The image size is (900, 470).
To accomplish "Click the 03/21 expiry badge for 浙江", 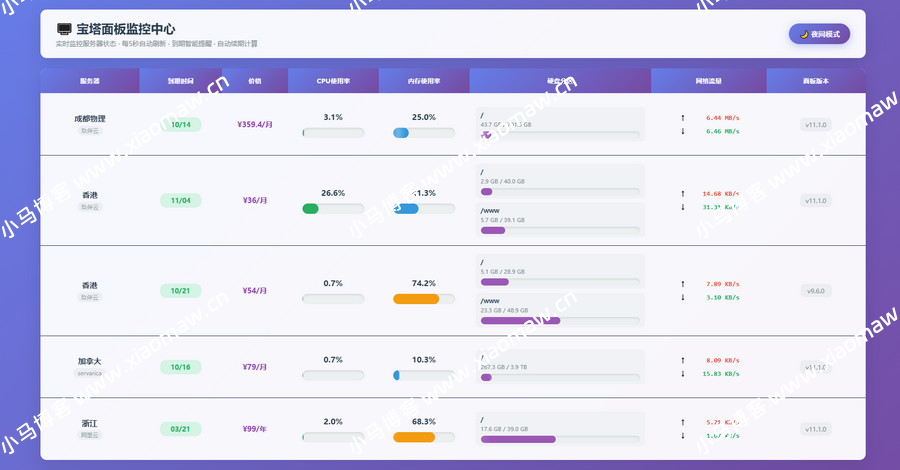I will pos(181,429).
